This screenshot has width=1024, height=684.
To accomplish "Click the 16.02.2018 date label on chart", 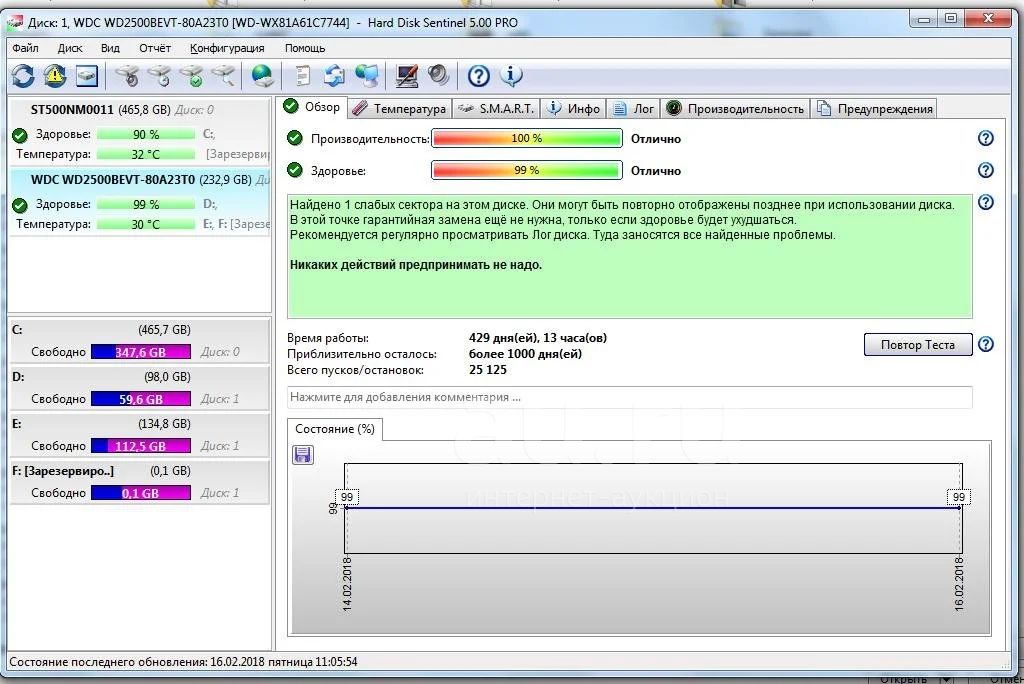I will tap(959, 583).
